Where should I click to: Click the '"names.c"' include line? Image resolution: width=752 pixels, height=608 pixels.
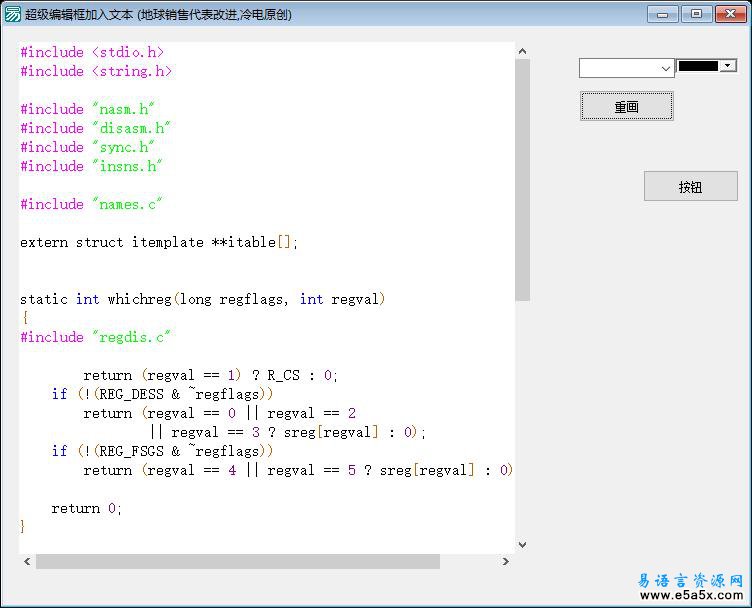click(x=91, y=204)
